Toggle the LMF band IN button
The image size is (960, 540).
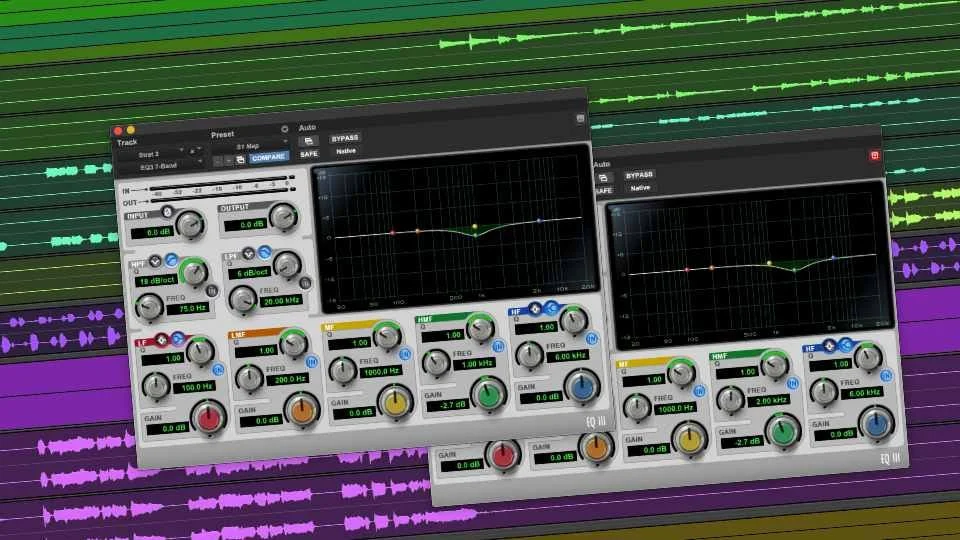point(311,362)
